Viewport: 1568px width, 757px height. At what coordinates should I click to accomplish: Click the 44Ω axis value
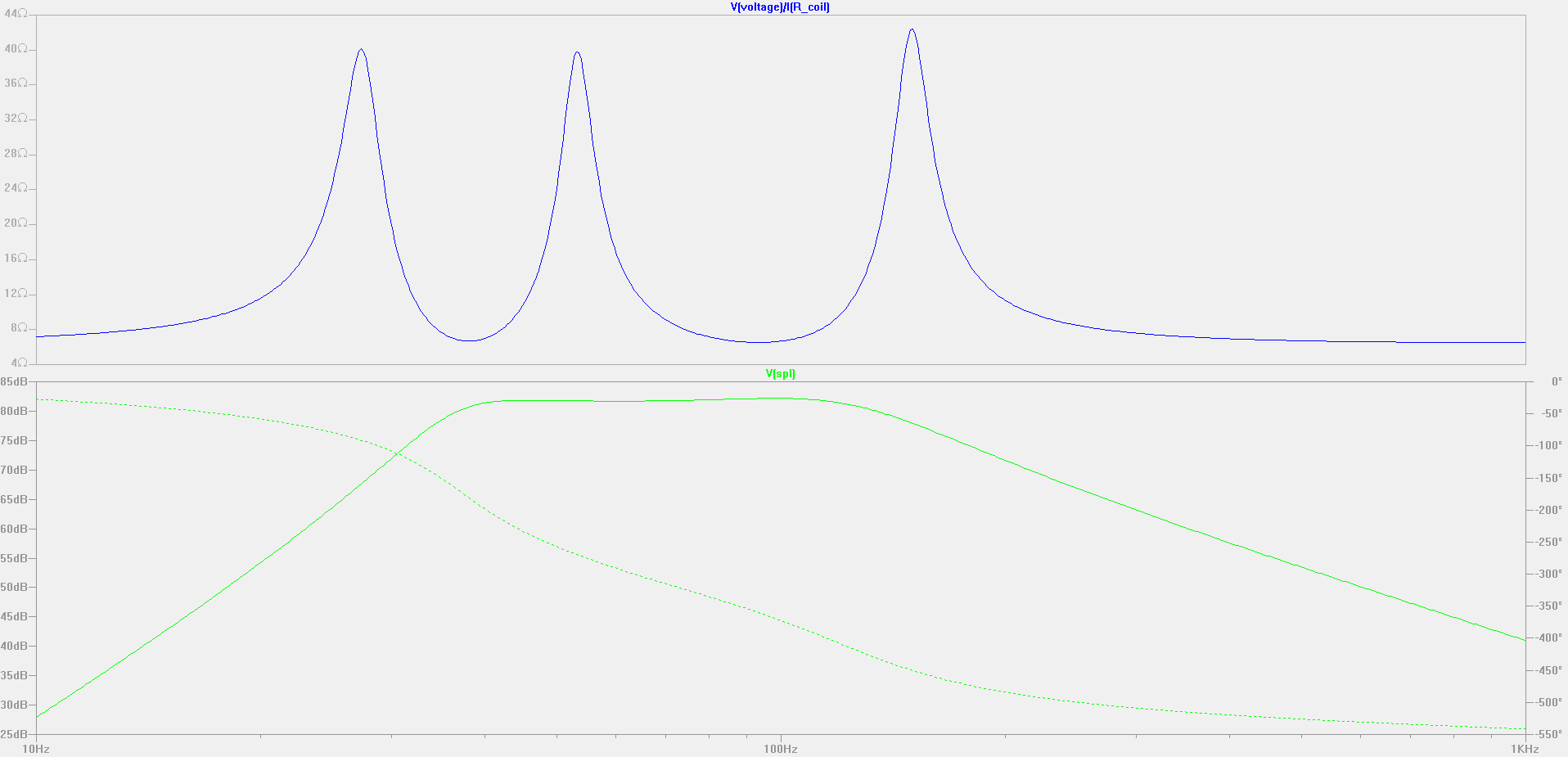pyautogui.click(x=16, y=14)
